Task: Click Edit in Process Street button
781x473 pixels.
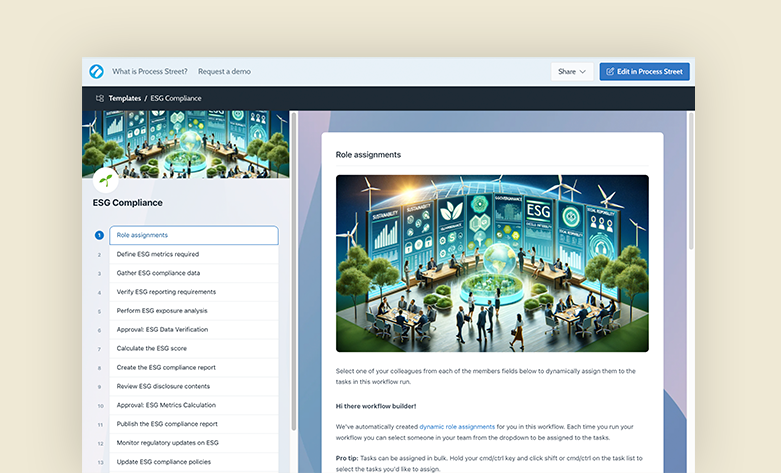Action: point(645,72)
